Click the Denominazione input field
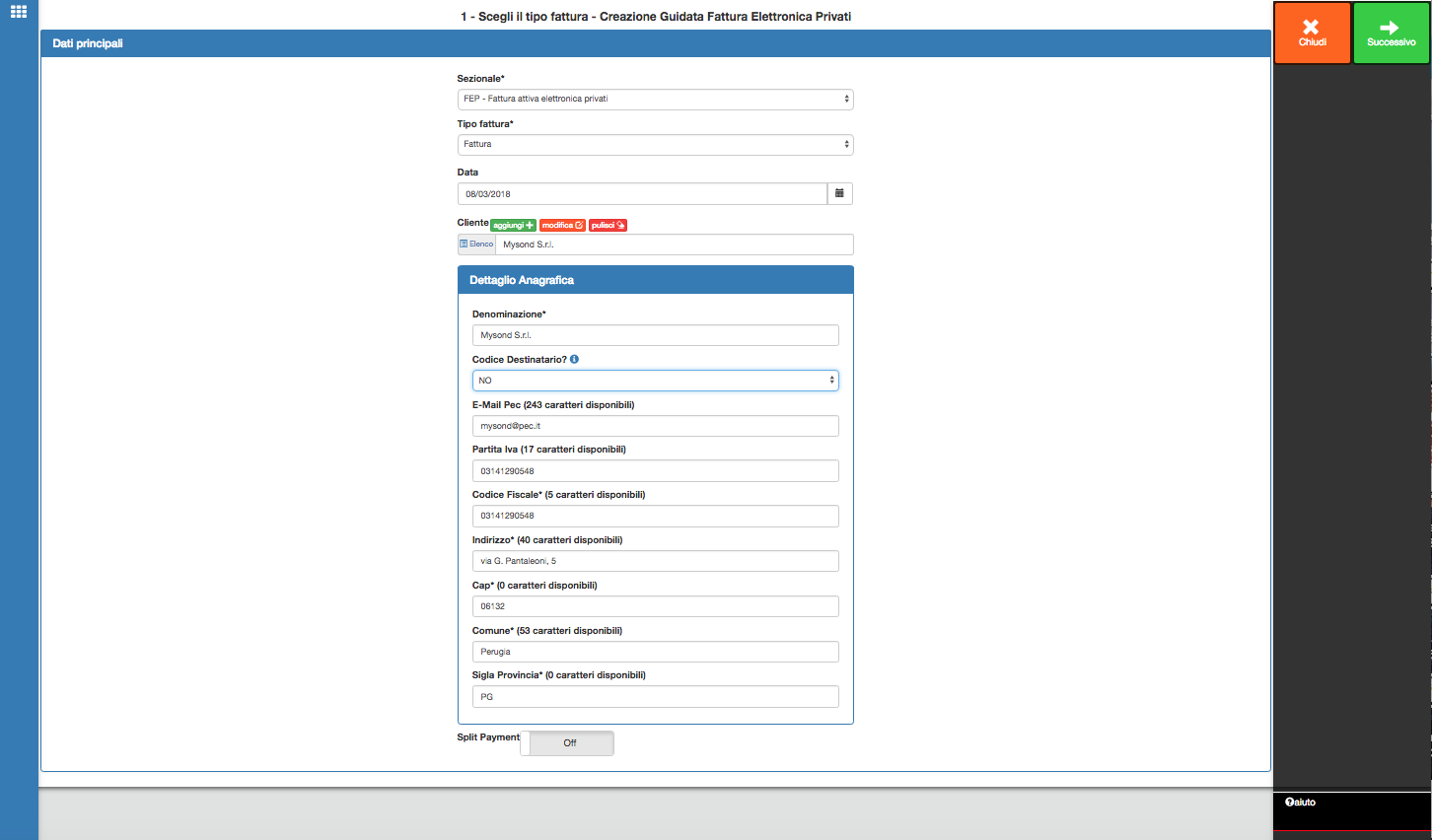Viewport: 1432px width, 840px height. (655, 335)
